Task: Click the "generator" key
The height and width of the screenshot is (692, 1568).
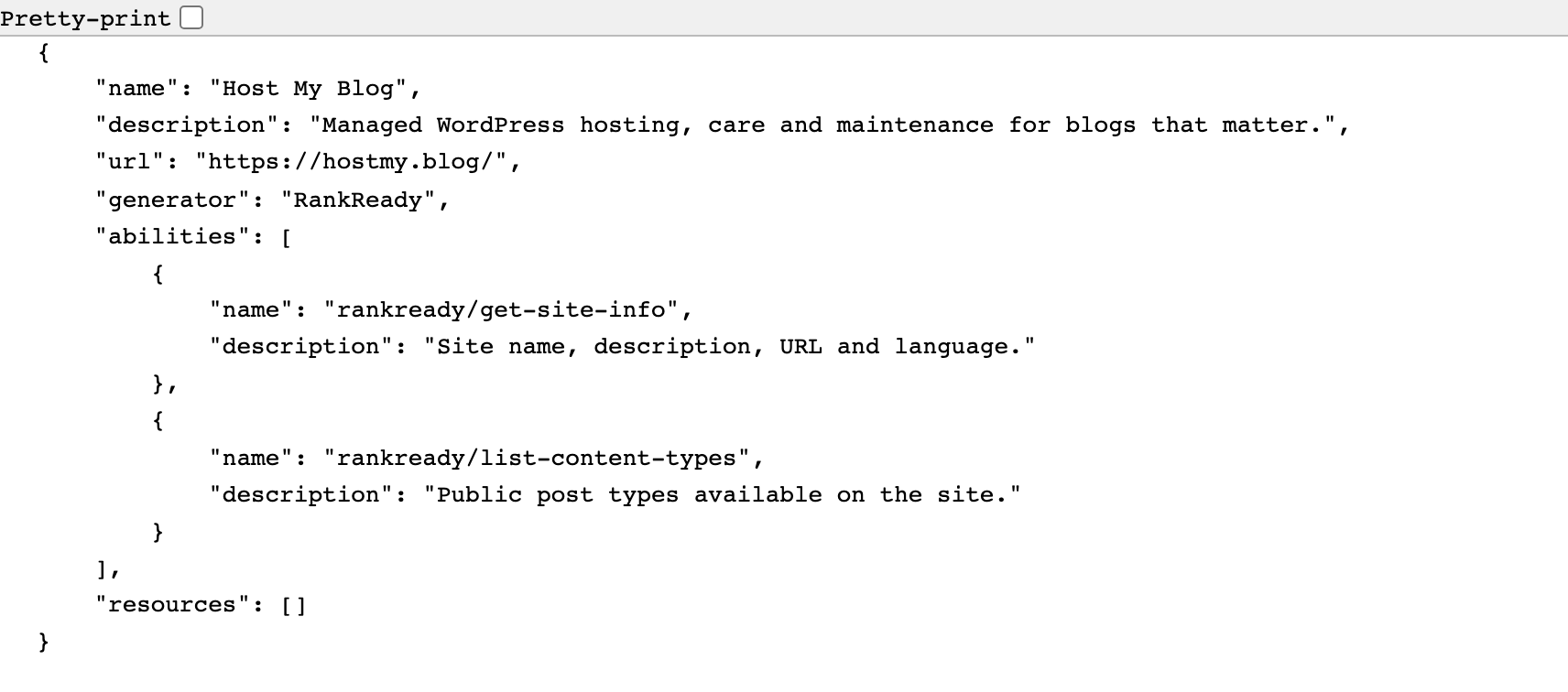Action: (172, 200)
